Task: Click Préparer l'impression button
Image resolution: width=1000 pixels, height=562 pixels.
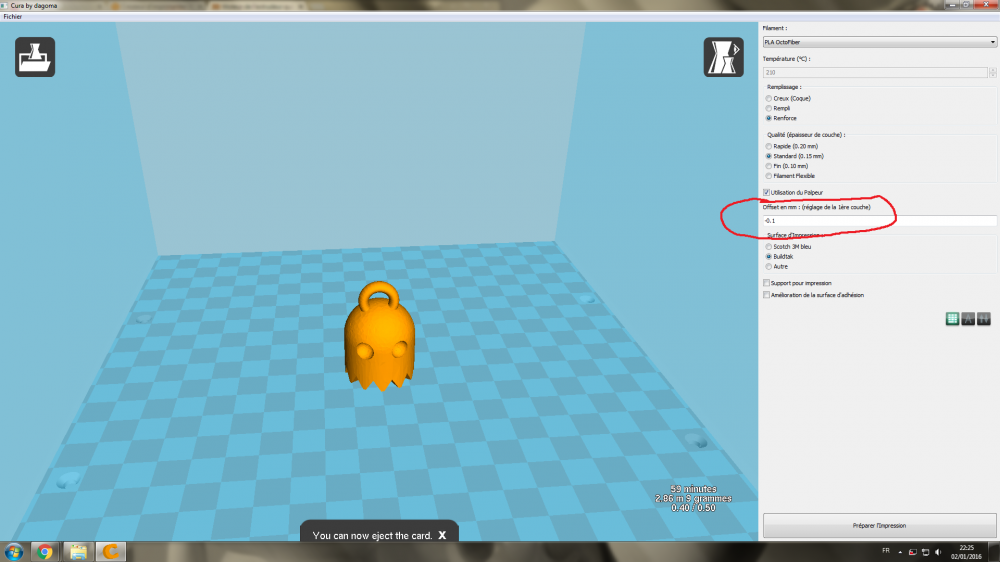Action: pos(879,526)
